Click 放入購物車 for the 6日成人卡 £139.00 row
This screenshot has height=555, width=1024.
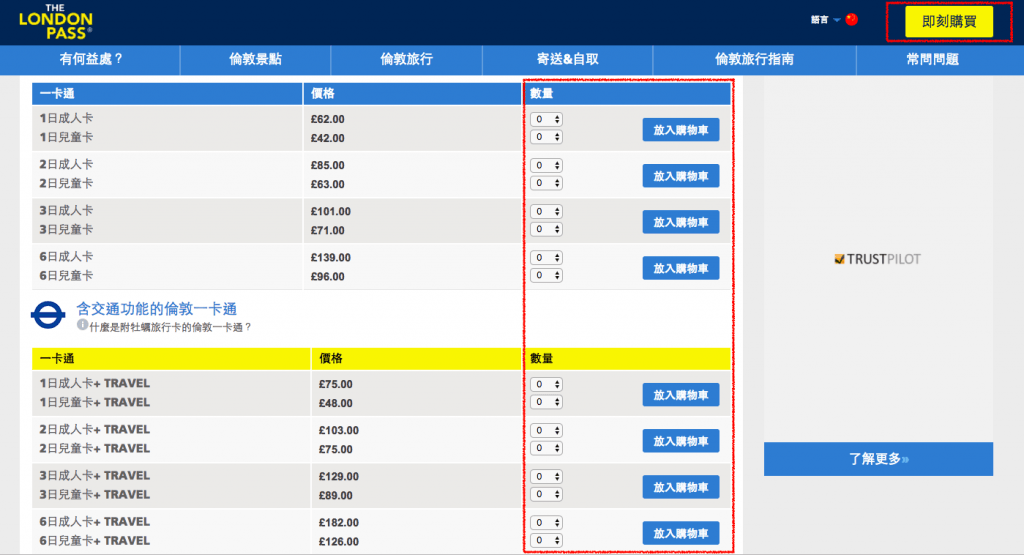point(680,268)
